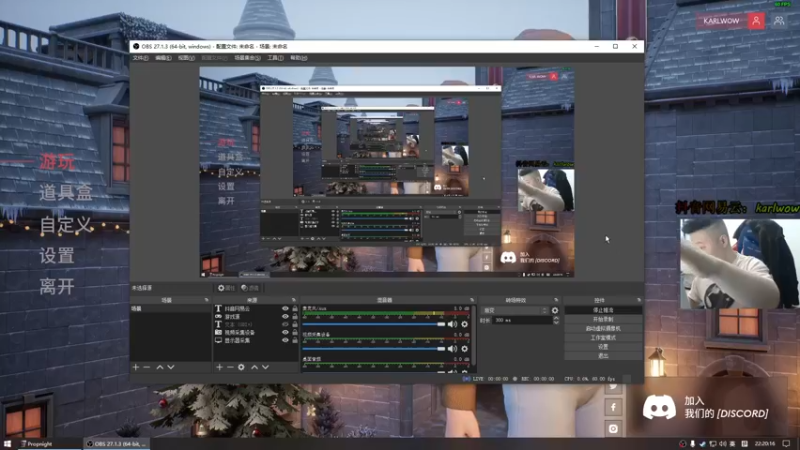Open the red KARLWOW profile icon in game
Viewport: 800px width, 450px height.
(756, 21)
